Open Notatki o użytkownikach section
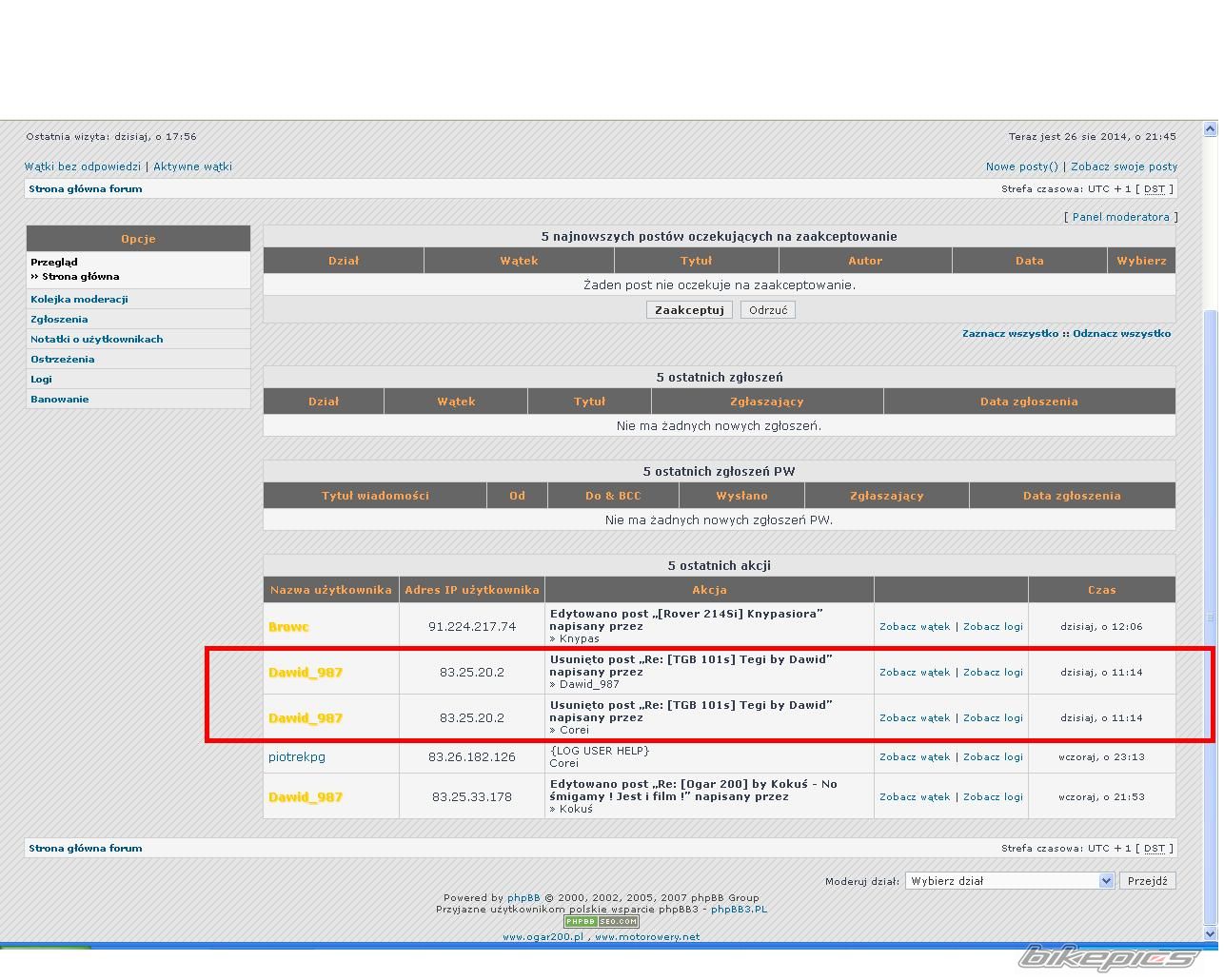 (96, 340)
